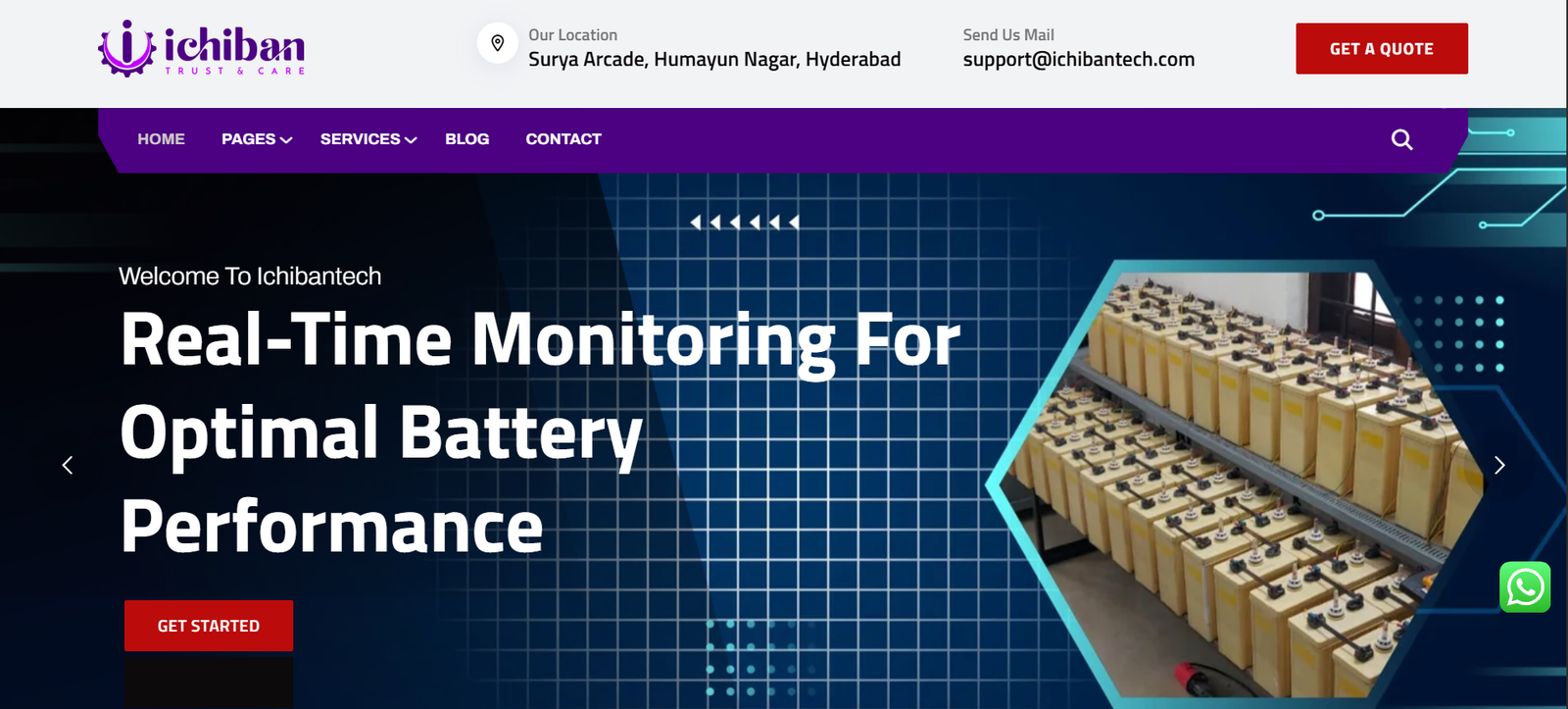Open the BLOG menu item
Image resolution: width=1568 pixels, height=709 pixels.
466,139
